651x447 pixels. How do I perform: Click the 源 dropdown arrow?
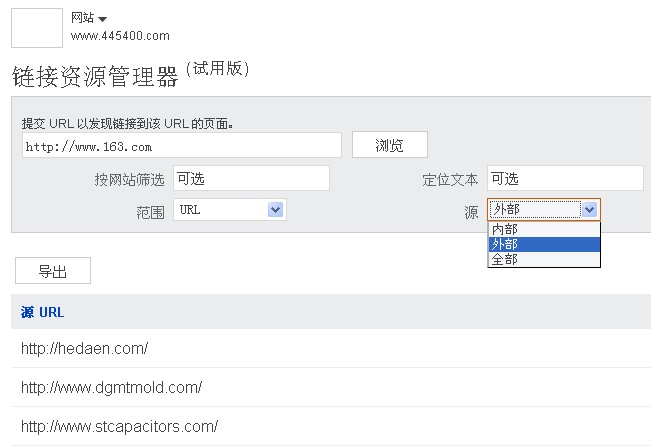click(590, 210)
